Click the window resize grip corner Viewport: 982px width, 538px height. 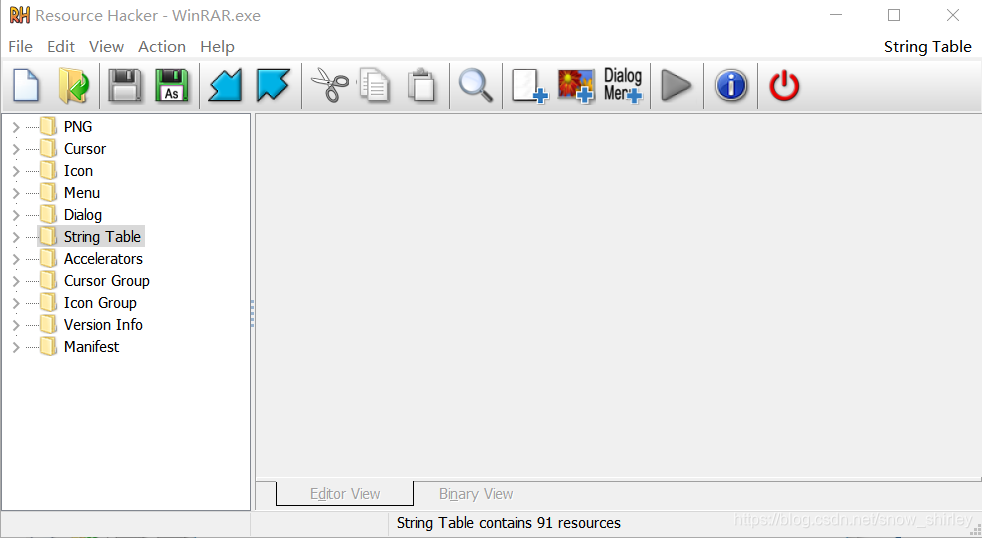pyautogui.click(x=975, y=530)
